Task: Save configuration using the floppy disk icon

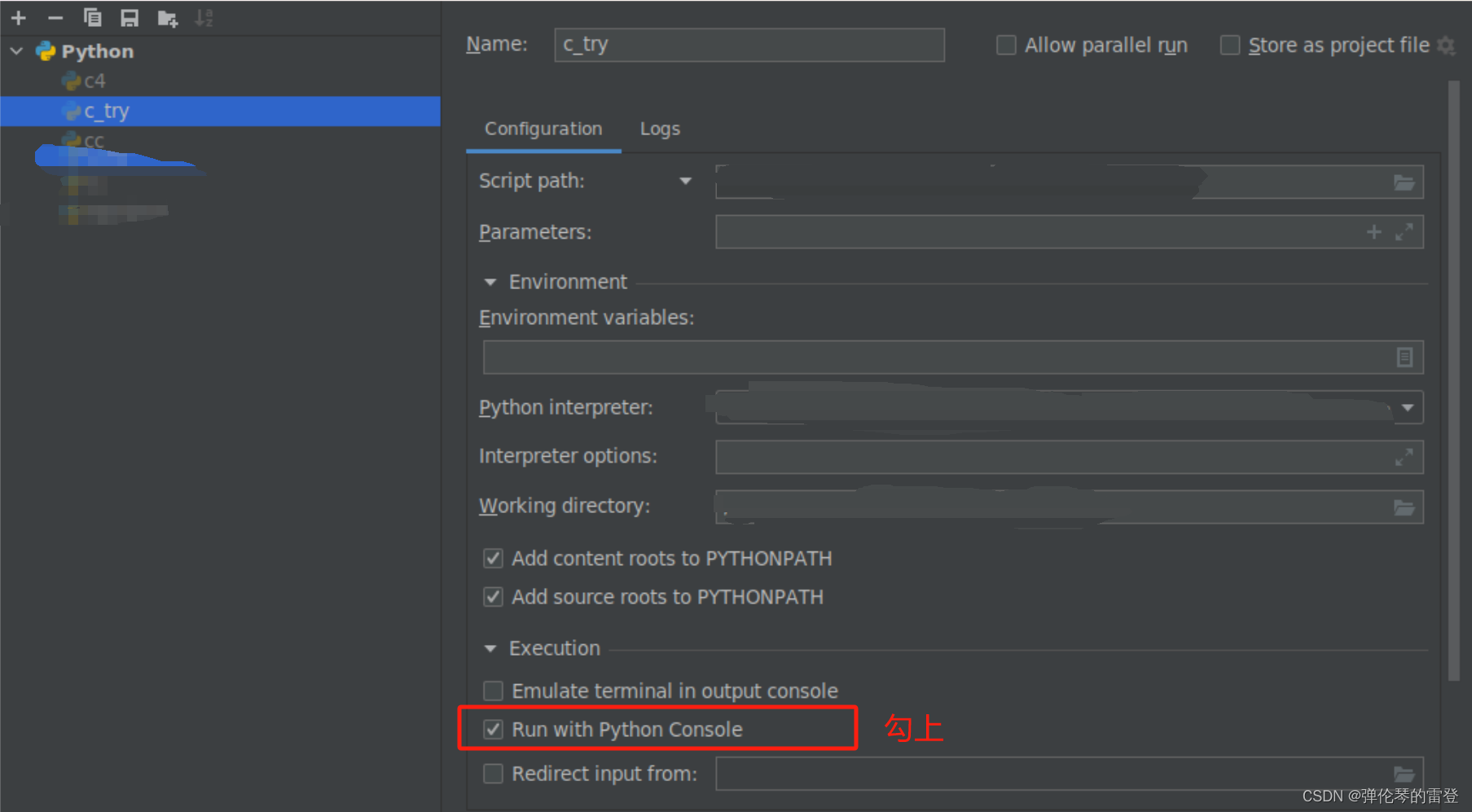Action: 130,18
